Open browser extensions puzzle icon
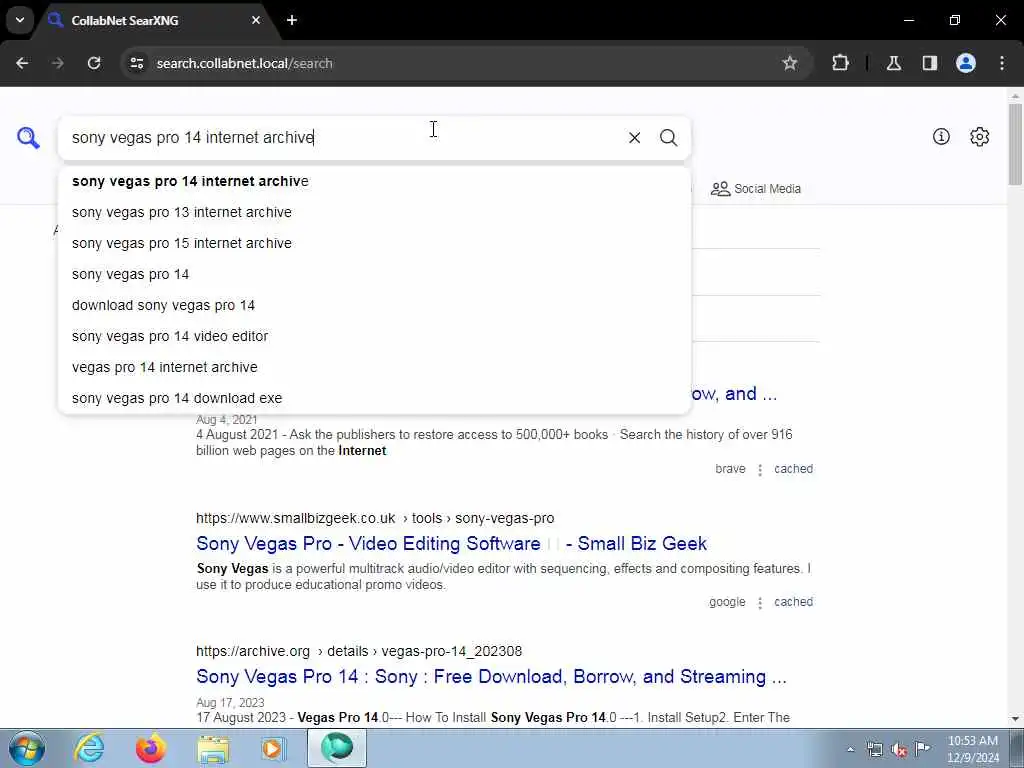 point(840,63)
